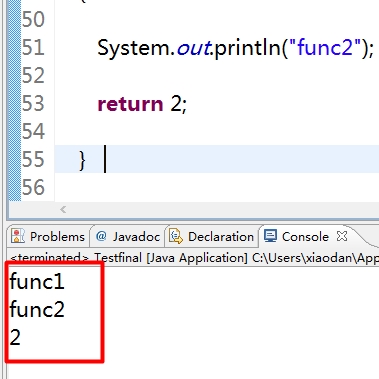Click the Declaration tab icon
This screenshot has height=379, width=379.
point(176,236)
